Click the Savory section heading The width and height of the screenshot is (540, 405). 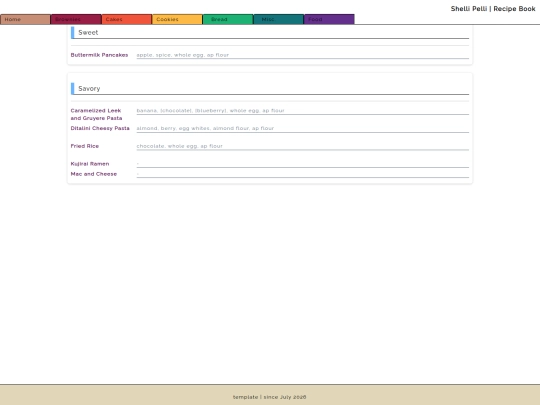(89, 89)
